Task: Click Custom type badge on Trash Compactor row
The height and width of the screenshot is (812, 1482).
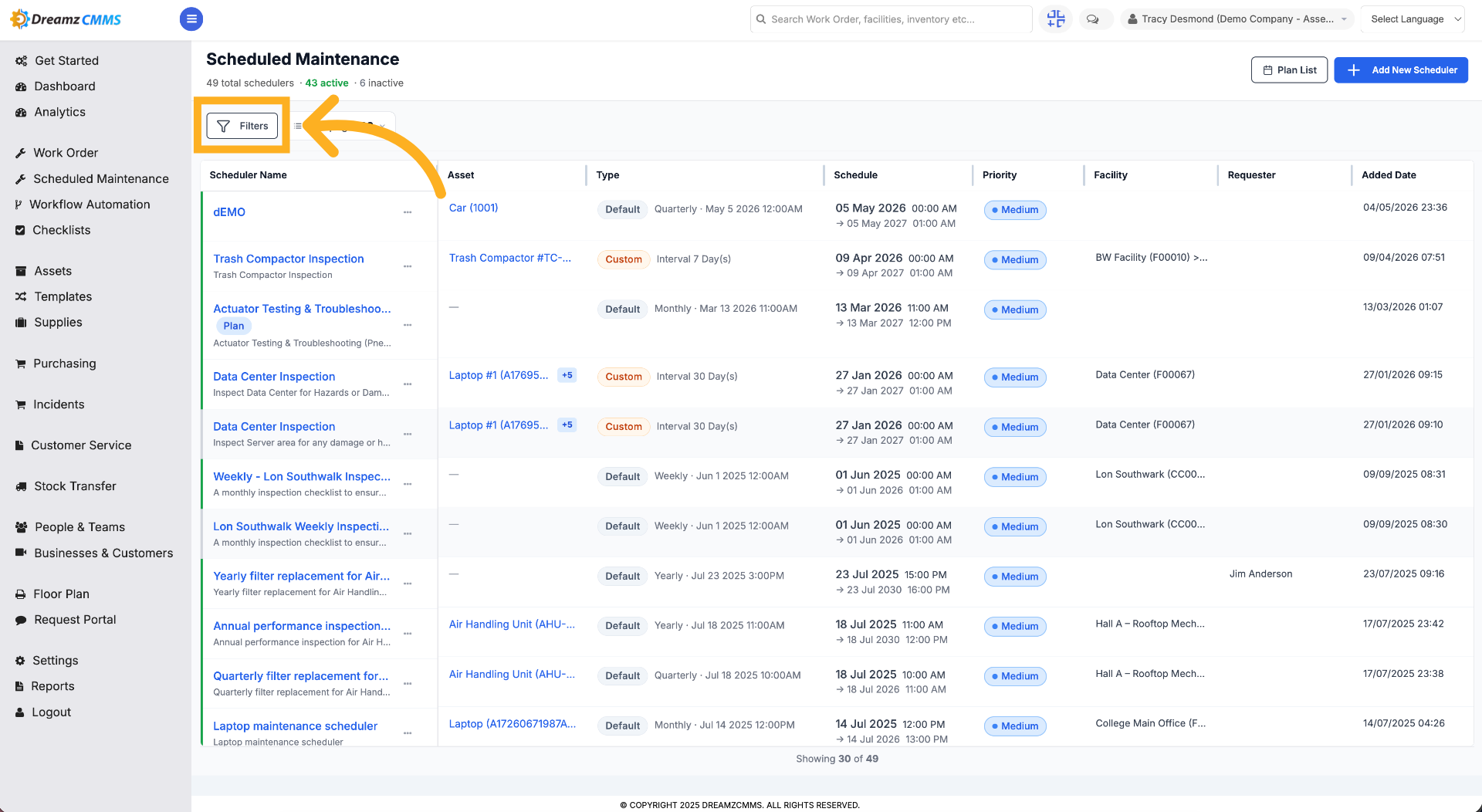Action: tap(624, 259)
